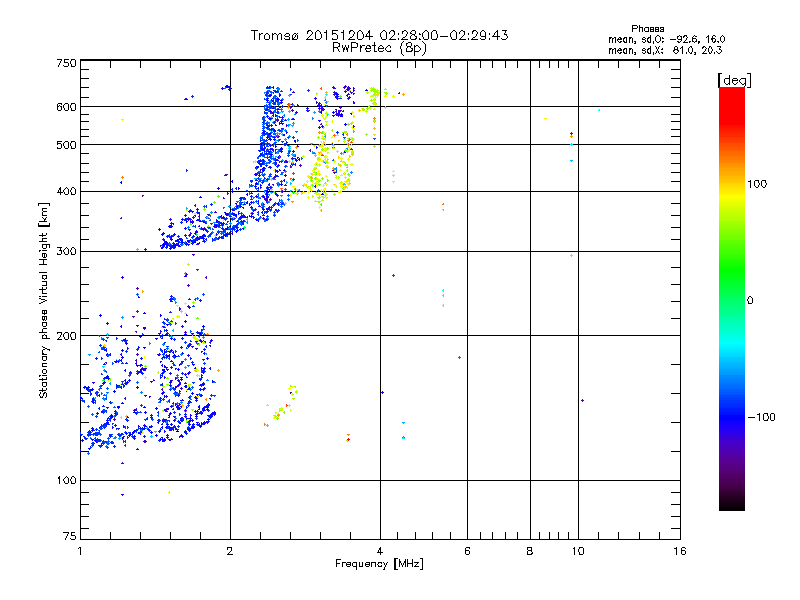Click the phase colorbar gradient
The width and height of the screenshot is (800, 600).
732,298
